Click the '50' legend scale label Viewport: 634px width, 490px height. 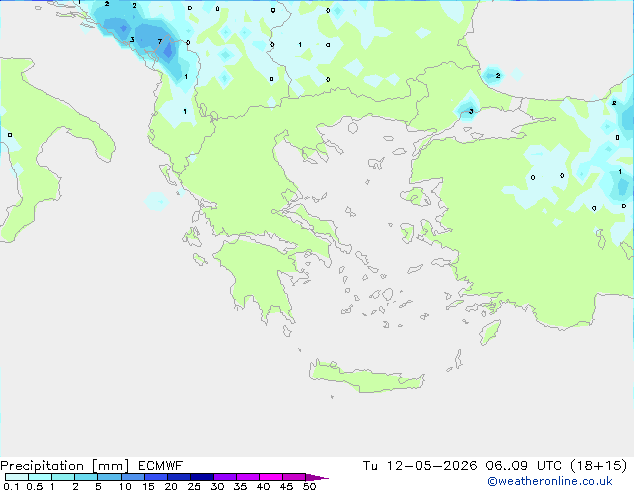pos(309,486)
